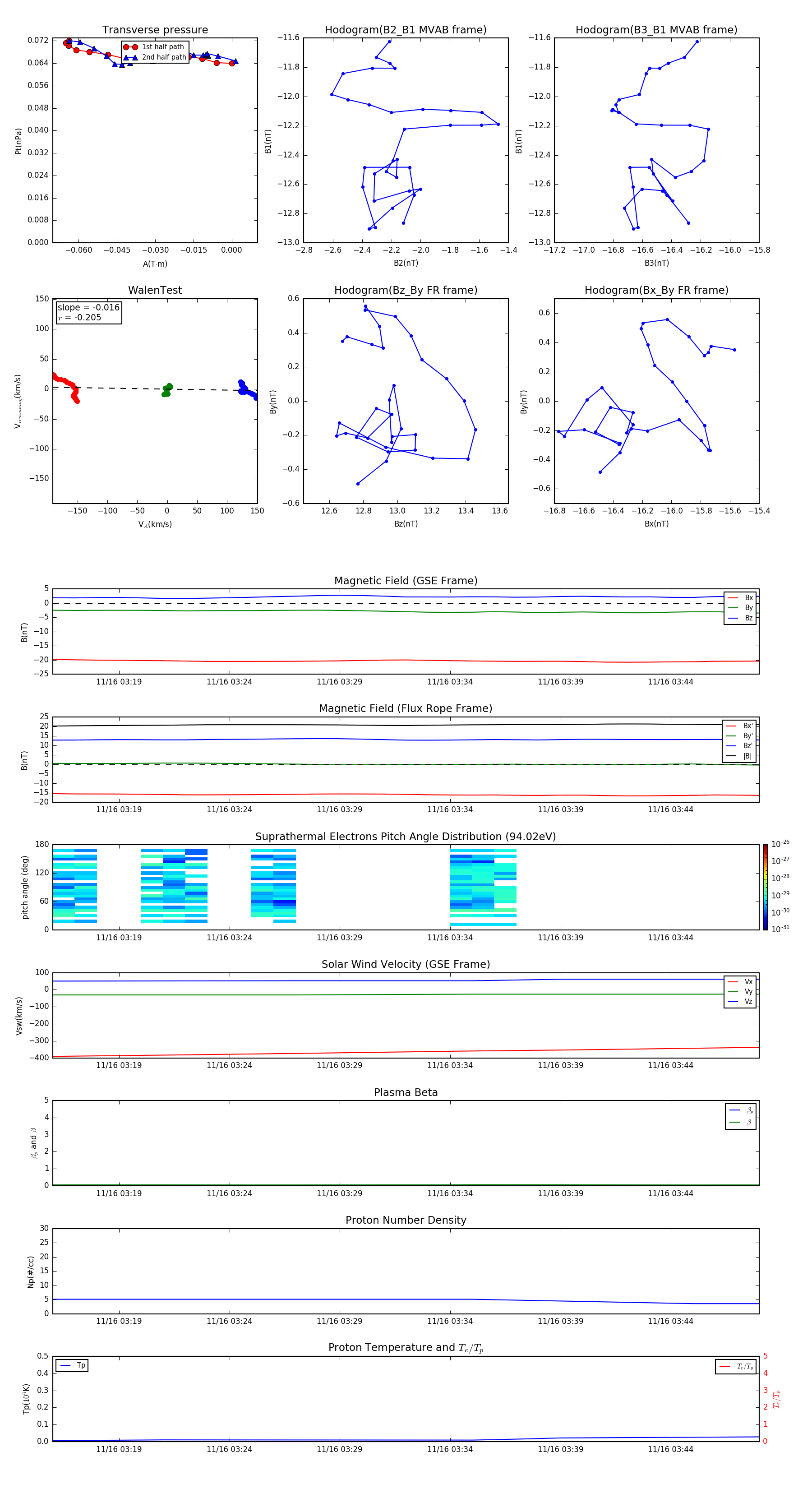Click the Hodogram(B2_B1 MVAB frame) title

tap(405, 30)
